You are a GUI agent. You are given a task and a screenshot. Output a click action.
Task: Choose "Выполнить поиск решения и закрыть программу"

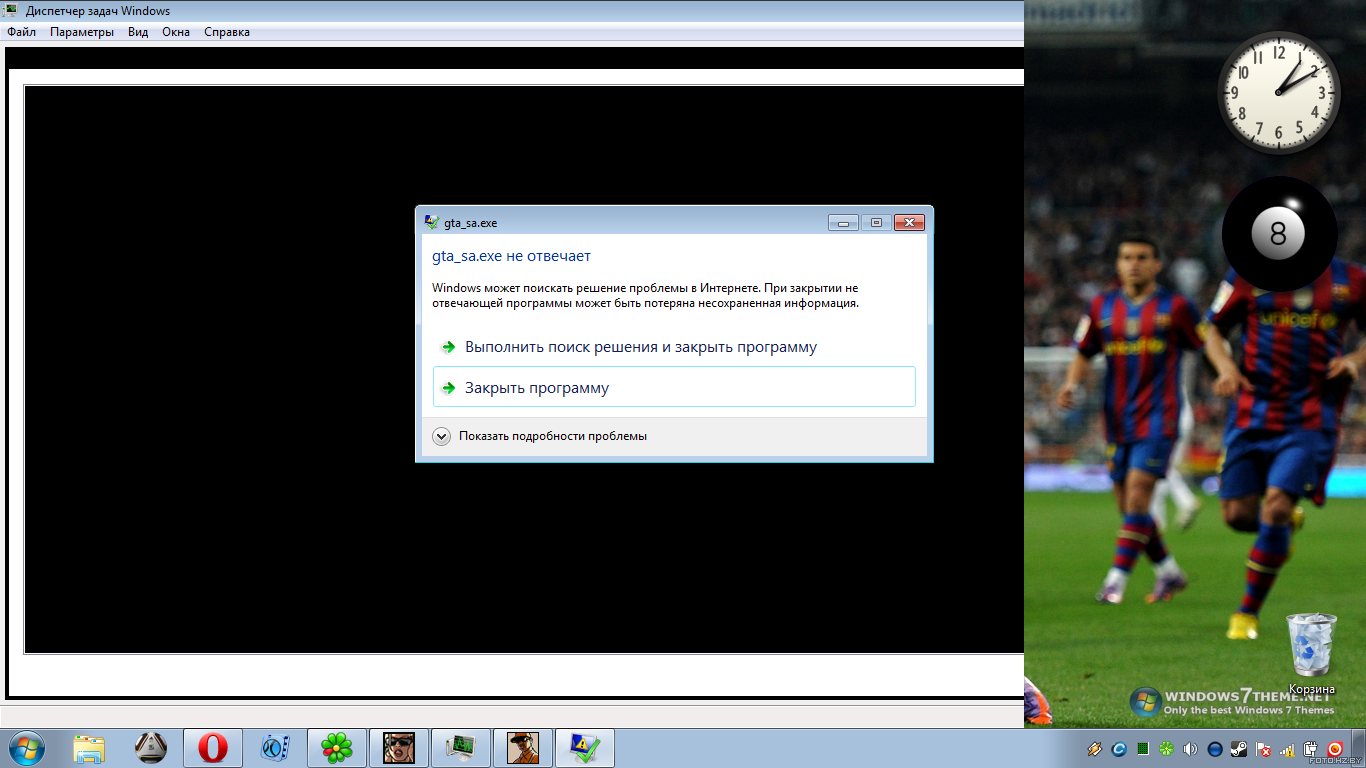tap(674, 347)
